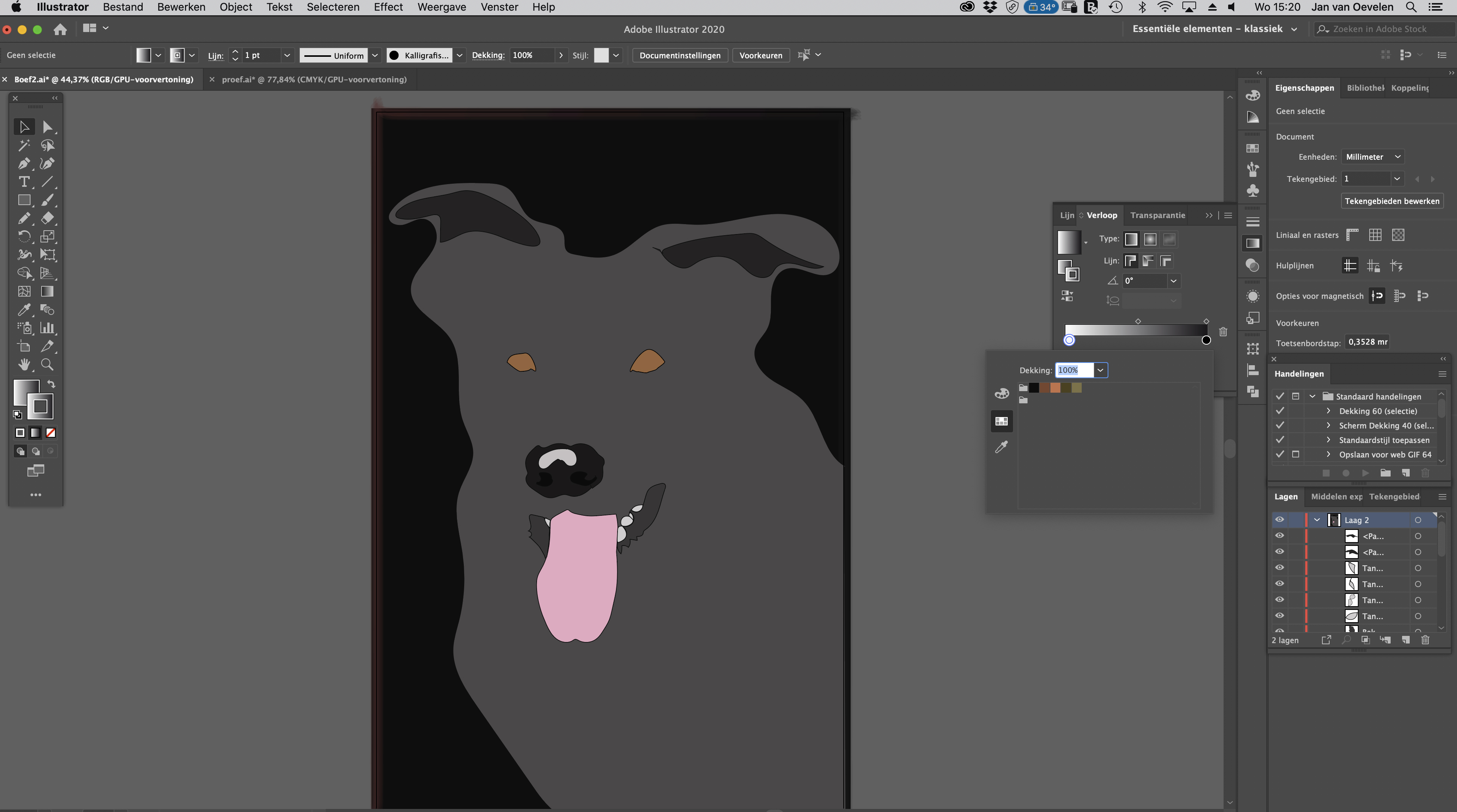Pick the Eyedropper tool
Image resolution: width=1457 pixels, height=812 pixels.
tap(24, 309)
